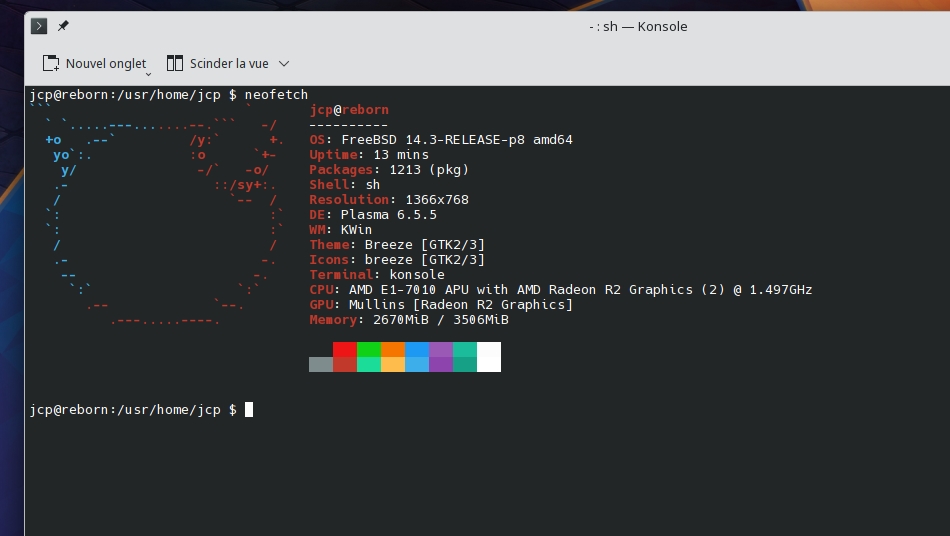Click the Shell: sh line
This screenshot has width=950, height=536.
pos(345,185)
